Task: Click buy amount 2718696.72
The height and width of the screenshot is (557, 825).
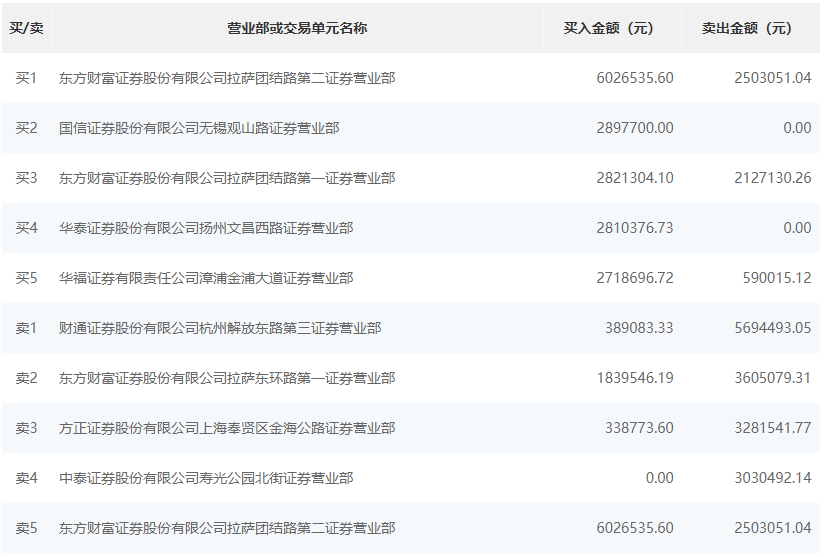Action: point(635,278)
